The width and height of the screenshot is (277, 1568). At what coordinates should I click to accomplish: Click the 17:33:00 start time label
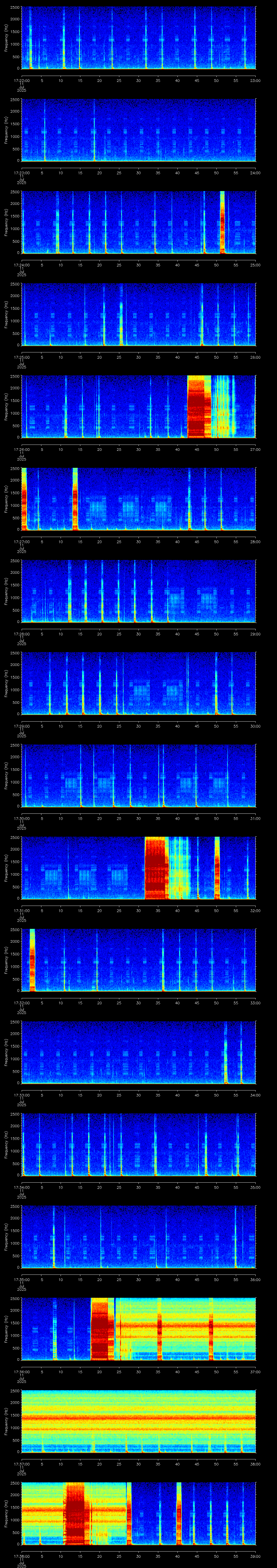tap(21, 1095)
